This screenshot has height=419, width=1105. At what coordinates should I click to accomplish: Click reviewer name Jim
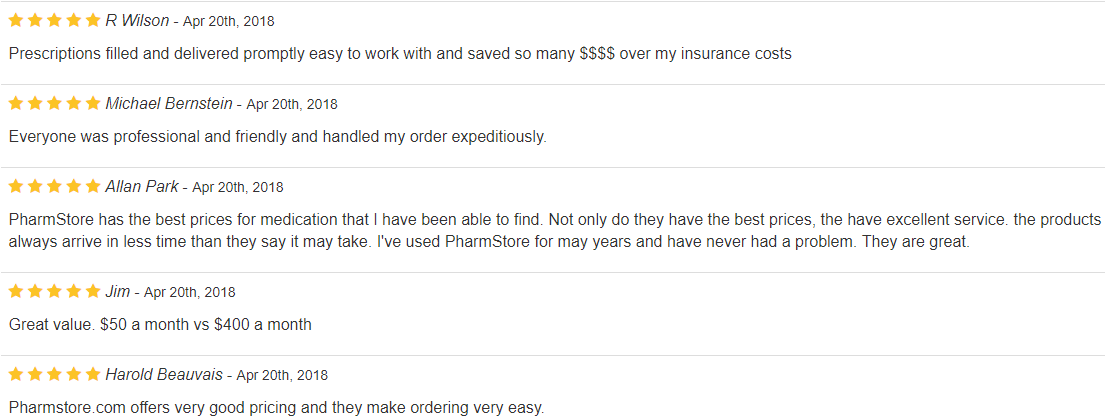point(118,292)
